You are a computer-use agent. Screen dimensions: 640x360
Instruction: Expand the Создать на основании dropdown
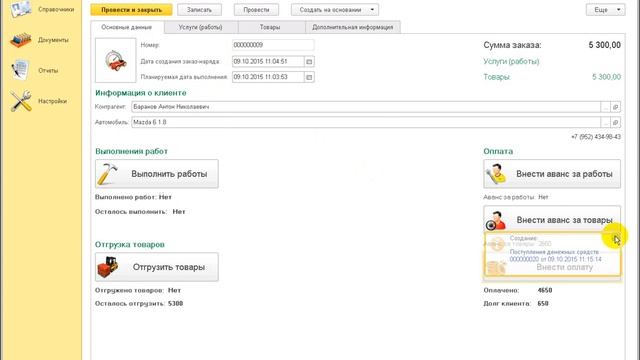335,10
